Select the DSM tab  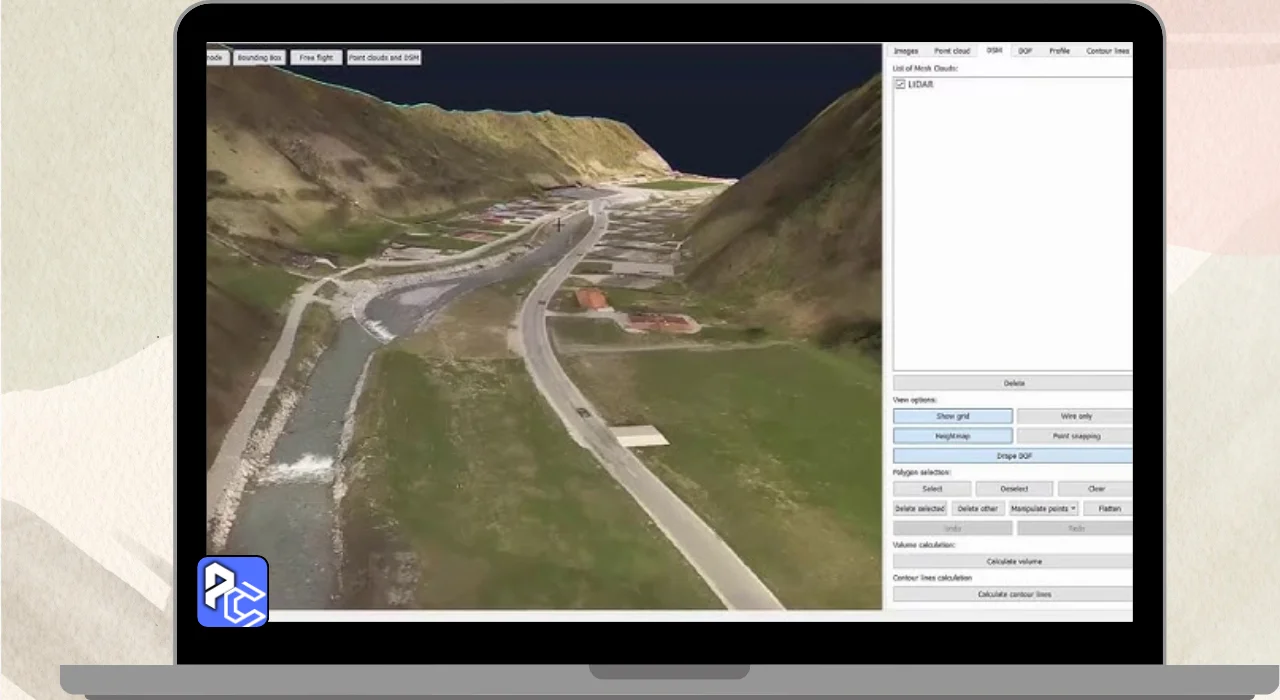click(x=994, y=50)
